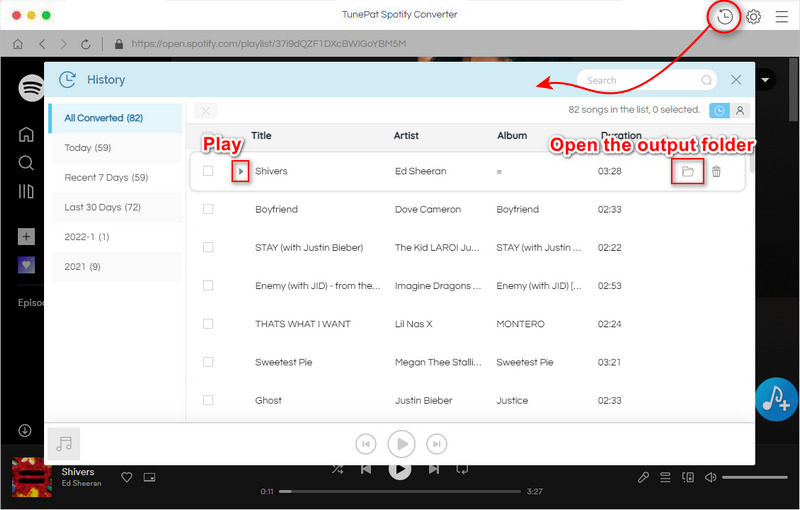Adjust the Spotify volume slider
The width and height of the screenshot is (800, 510).
[755, 477]
